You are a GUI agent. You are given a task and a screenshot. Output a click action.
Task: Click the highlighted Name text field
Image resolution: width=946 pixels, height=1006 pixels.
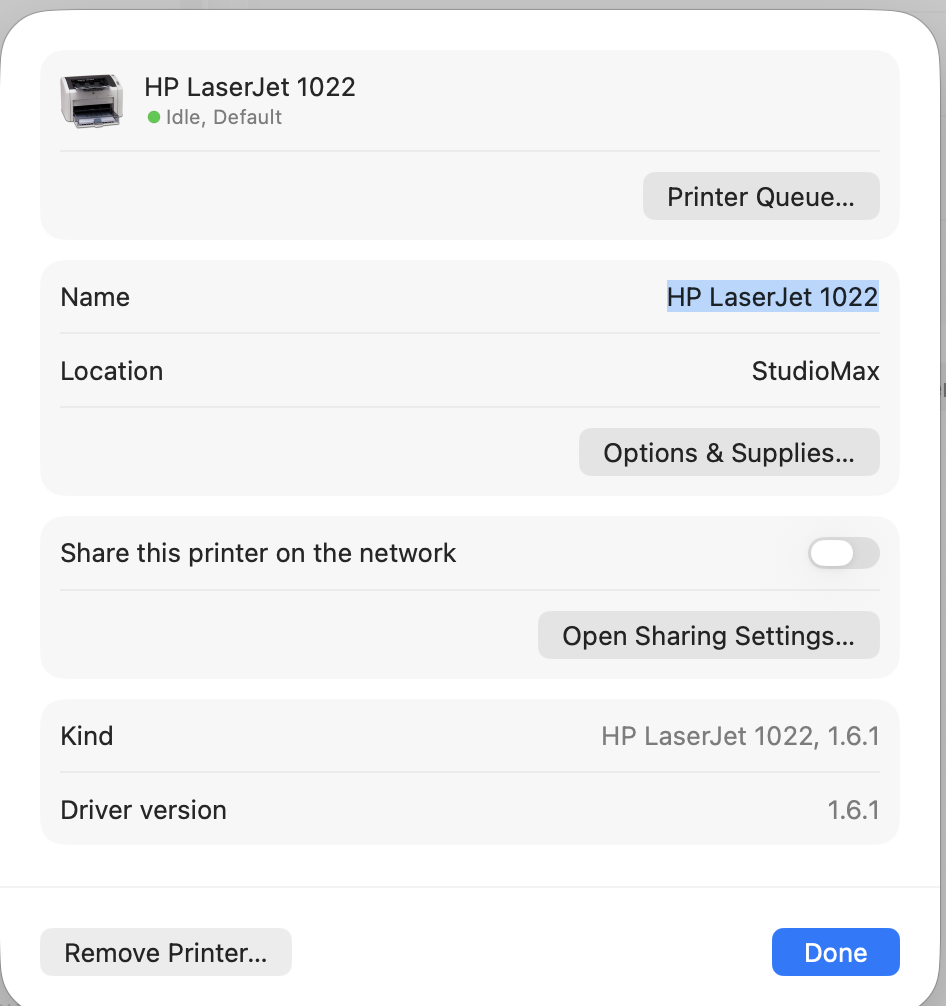click(x=772, y=297)
